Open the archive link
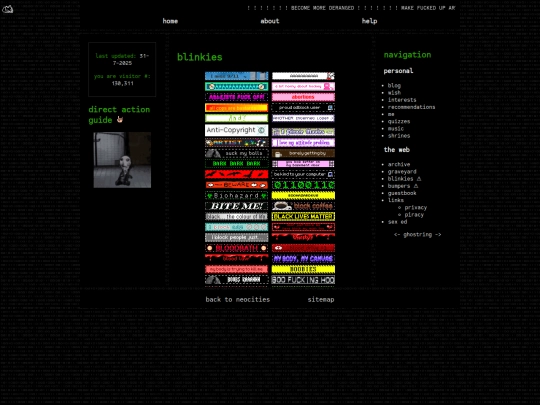 (x=399, y=164)
